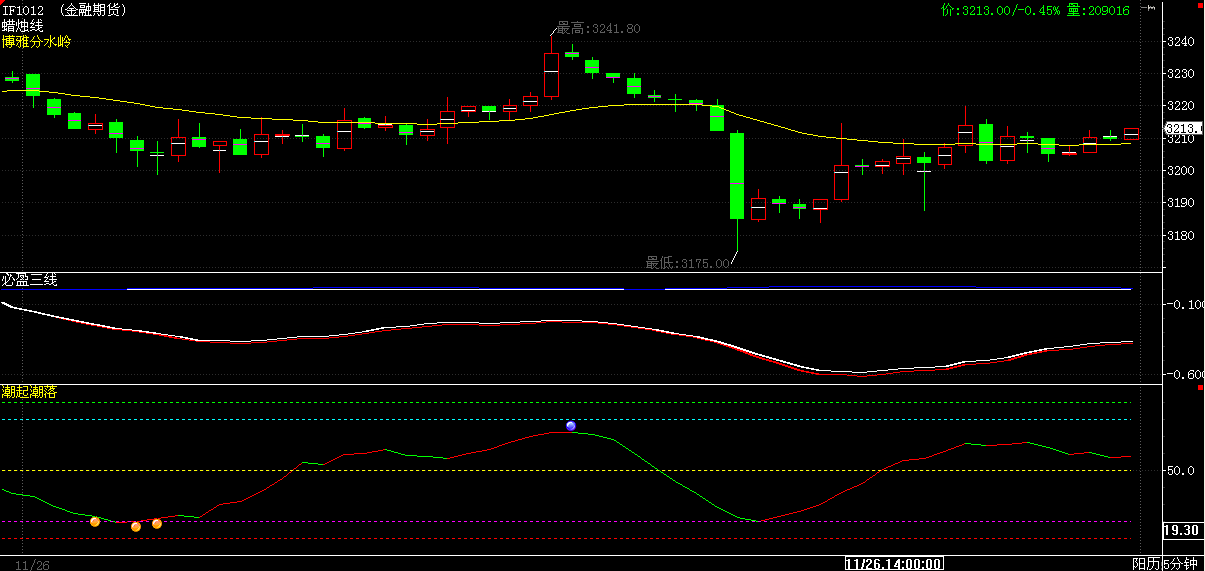This screenshot has height=571, width=1205.
Task: Click the blue sell-signal marker dot
Action: (571, 426)
